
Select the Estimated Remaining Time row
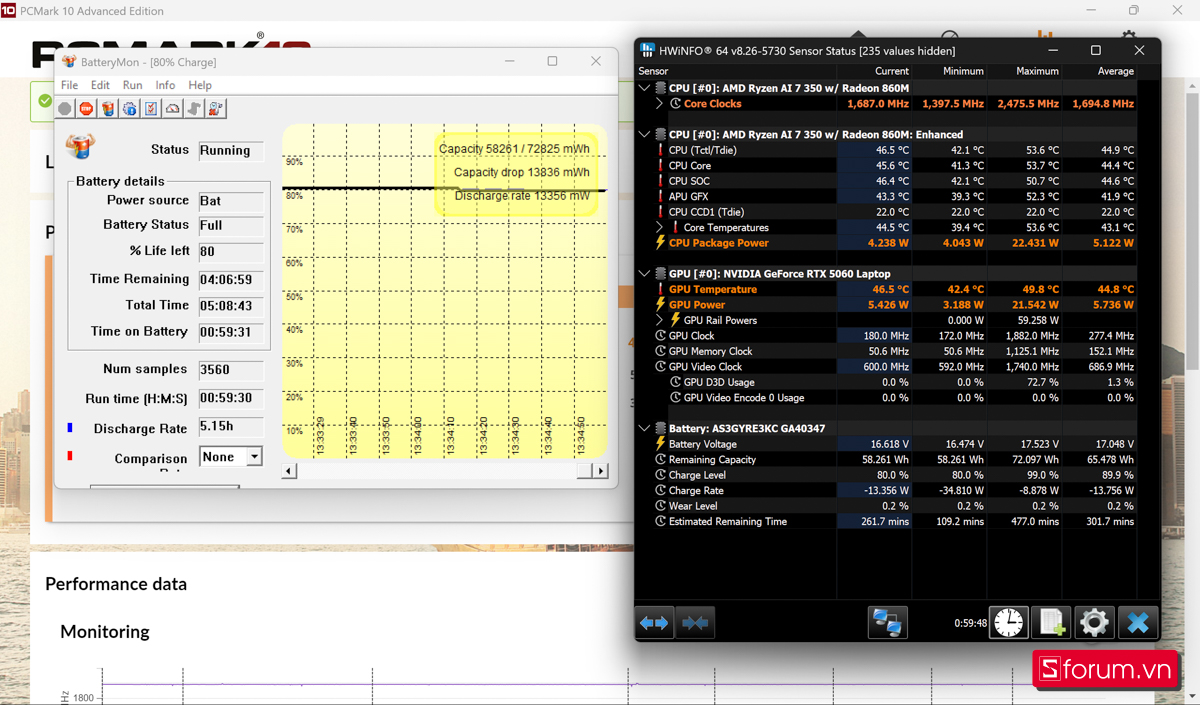pyautogui.click(x=897, y=522)
